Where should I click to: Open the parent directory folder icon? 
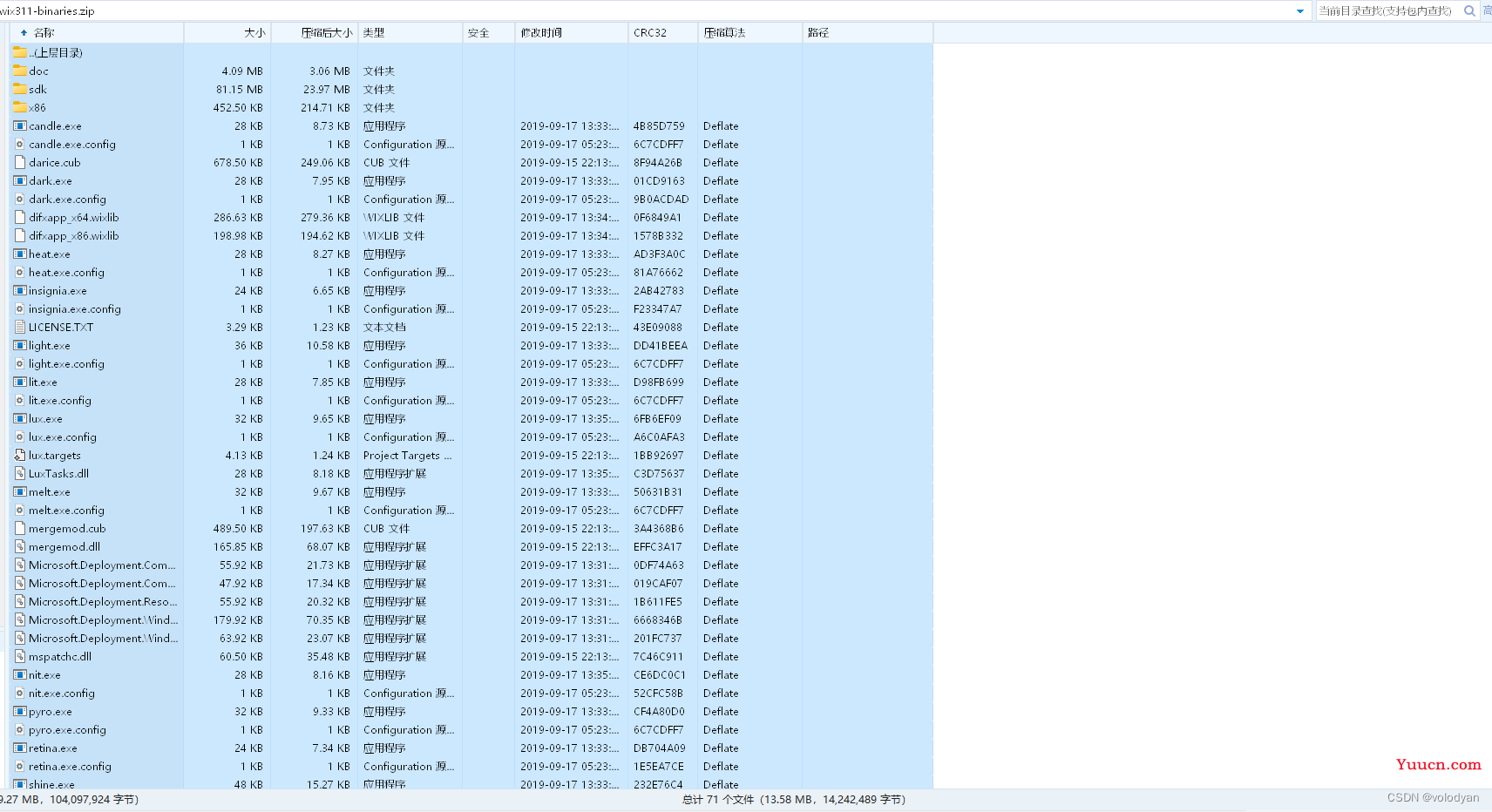pos(20,52)
